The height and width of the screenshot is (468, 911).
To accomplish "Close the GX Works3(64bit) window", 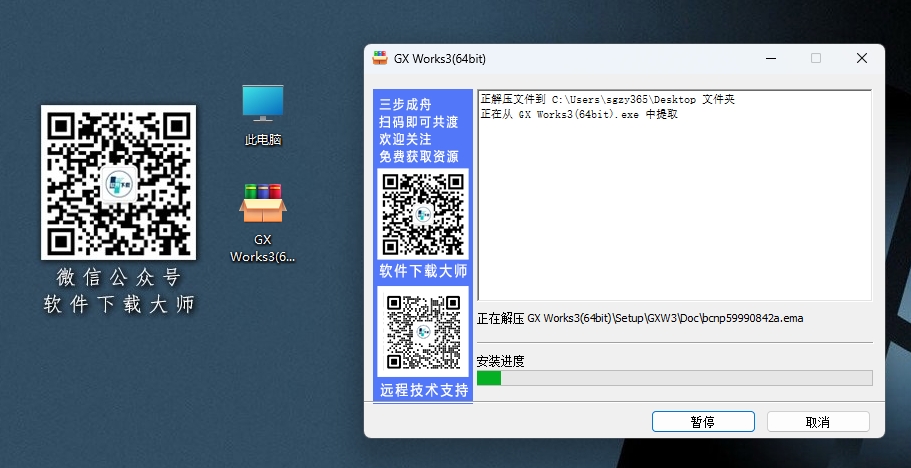I will (862, 58).
